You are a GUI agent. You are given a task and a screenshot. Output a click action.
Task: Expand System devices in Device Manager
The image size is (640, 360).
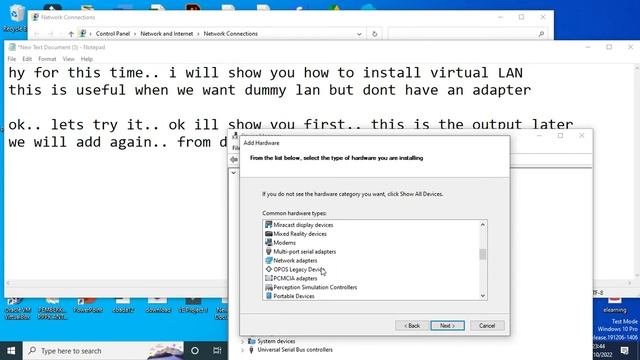[243, 341]
